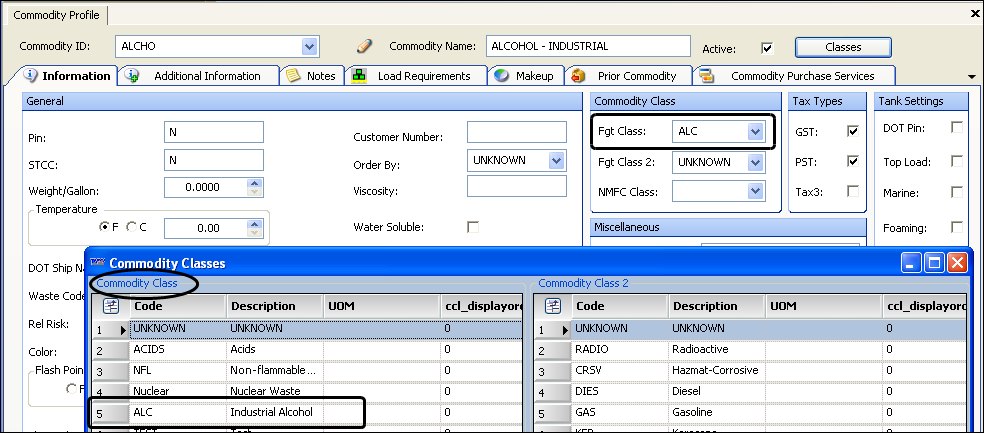
Task: Click the Load Requirements tab icon
Action: pyautogui.click(x=358, y=75)
